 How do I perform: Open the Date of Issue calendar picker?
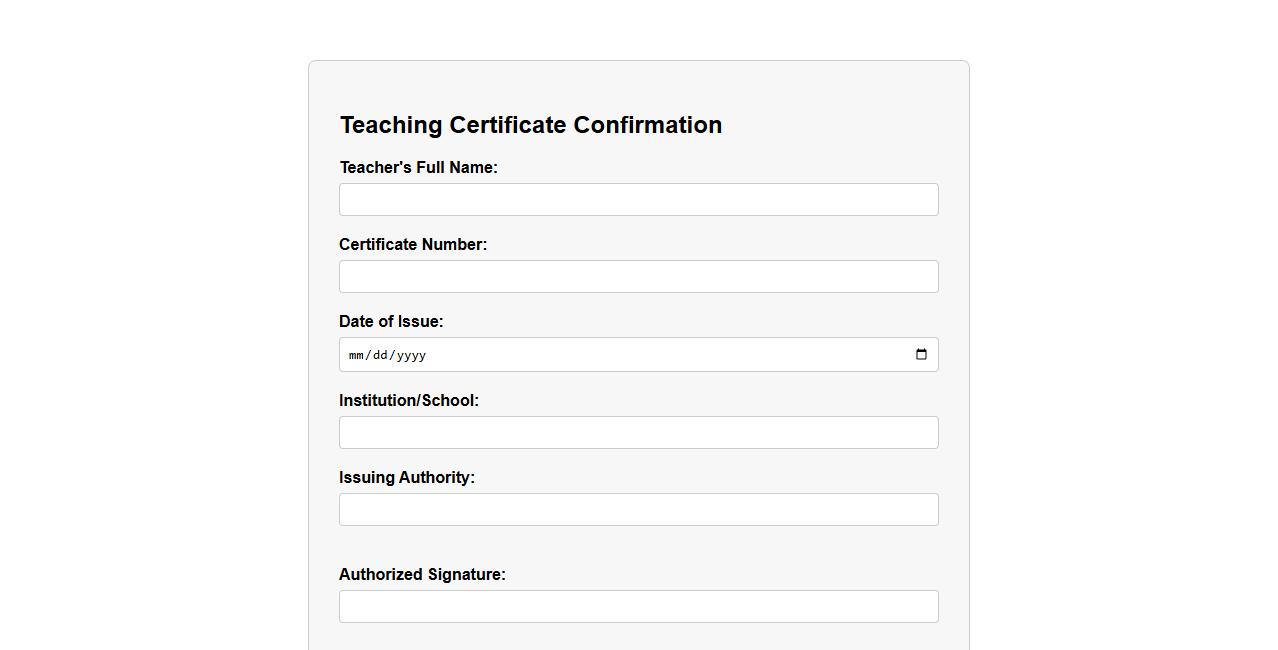(x=921, y=355)
